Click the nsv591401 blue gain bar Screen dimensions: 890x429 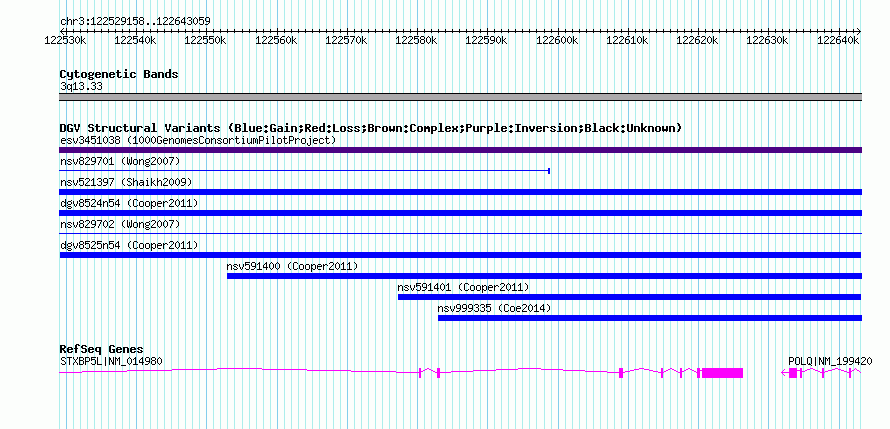(629, 297)
